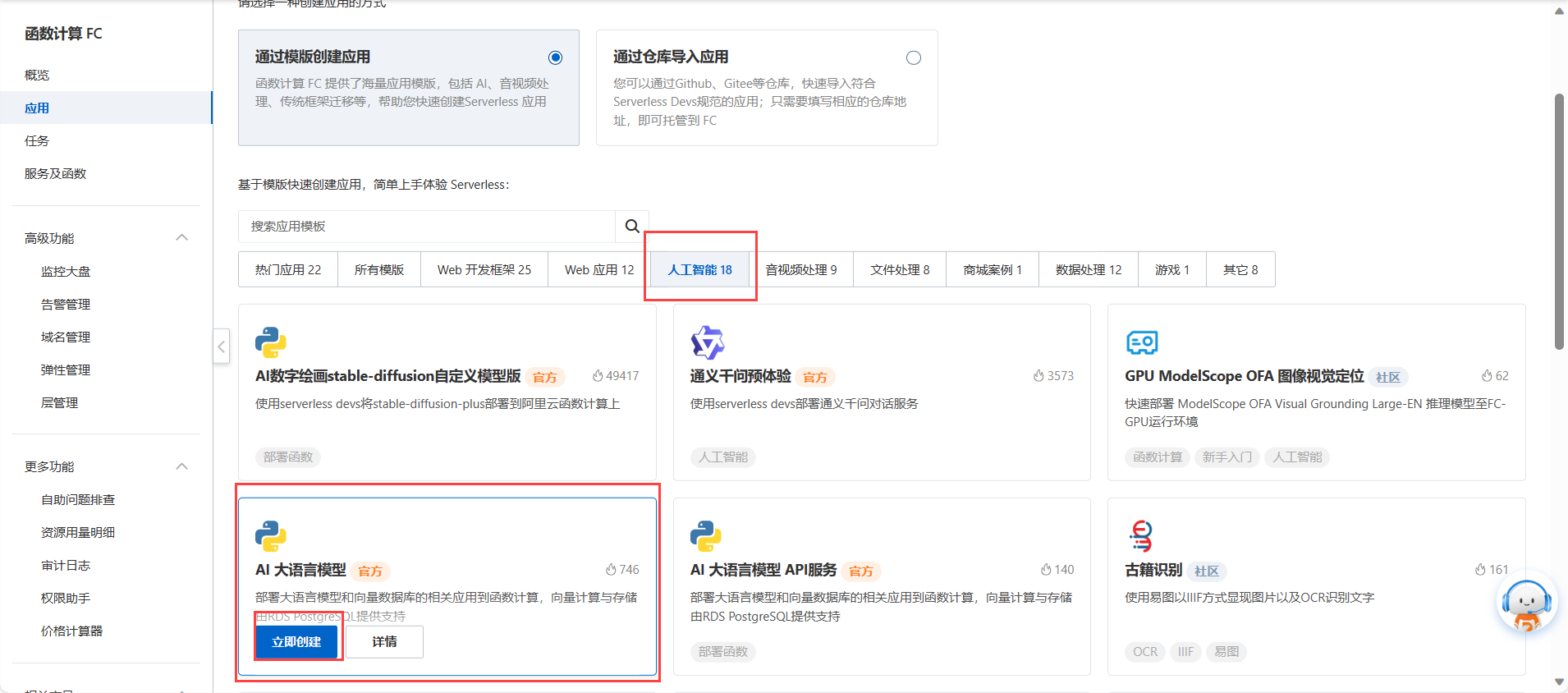1568x693 pixels.
Task: Open the 游戏 1 tab
Action: [1172, 269]
